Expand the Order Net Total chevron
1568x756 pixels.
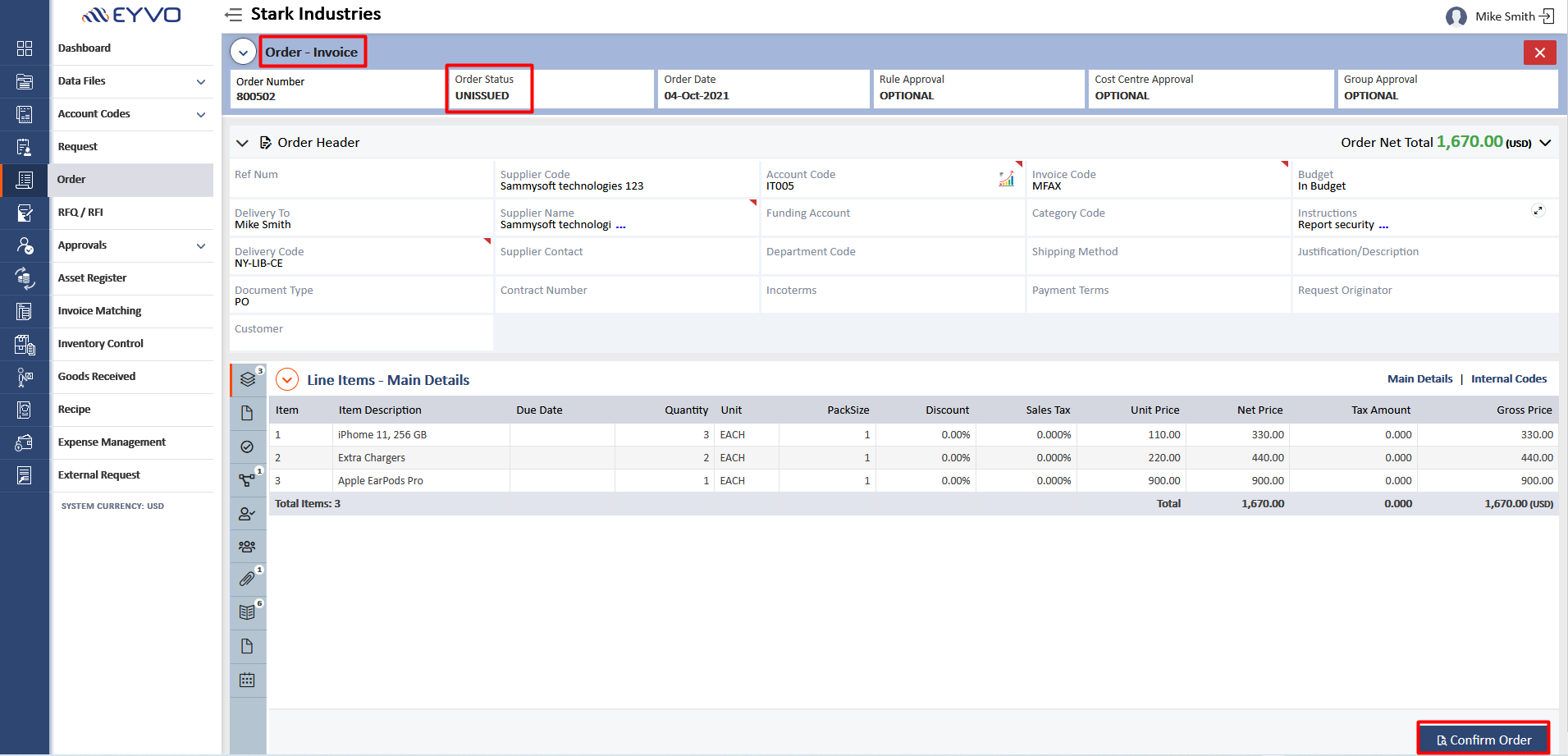pyautogui.click(x=1545, y=143)
